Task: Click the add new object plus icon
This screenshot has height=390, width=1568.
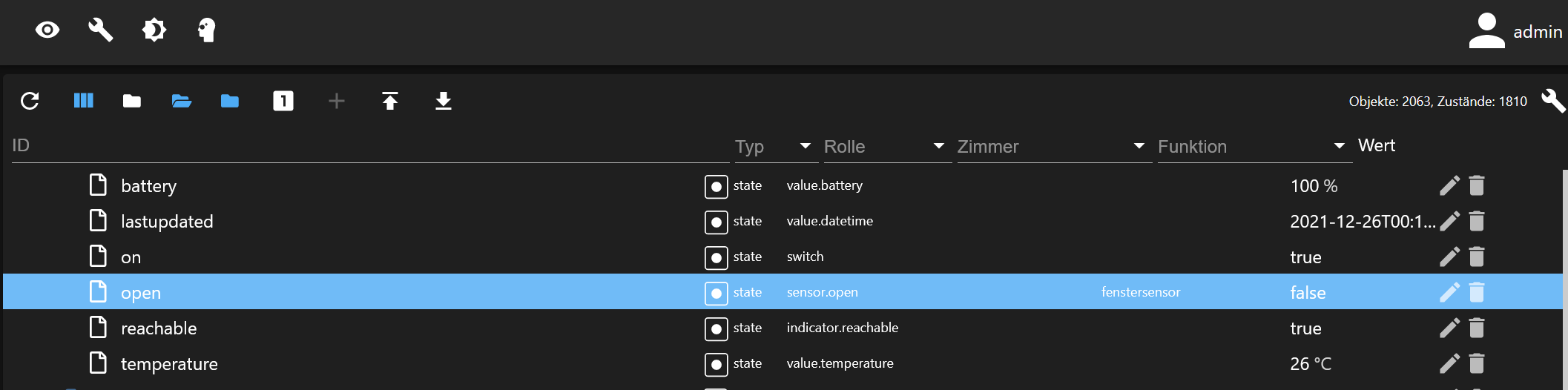Action: point(337,101)
